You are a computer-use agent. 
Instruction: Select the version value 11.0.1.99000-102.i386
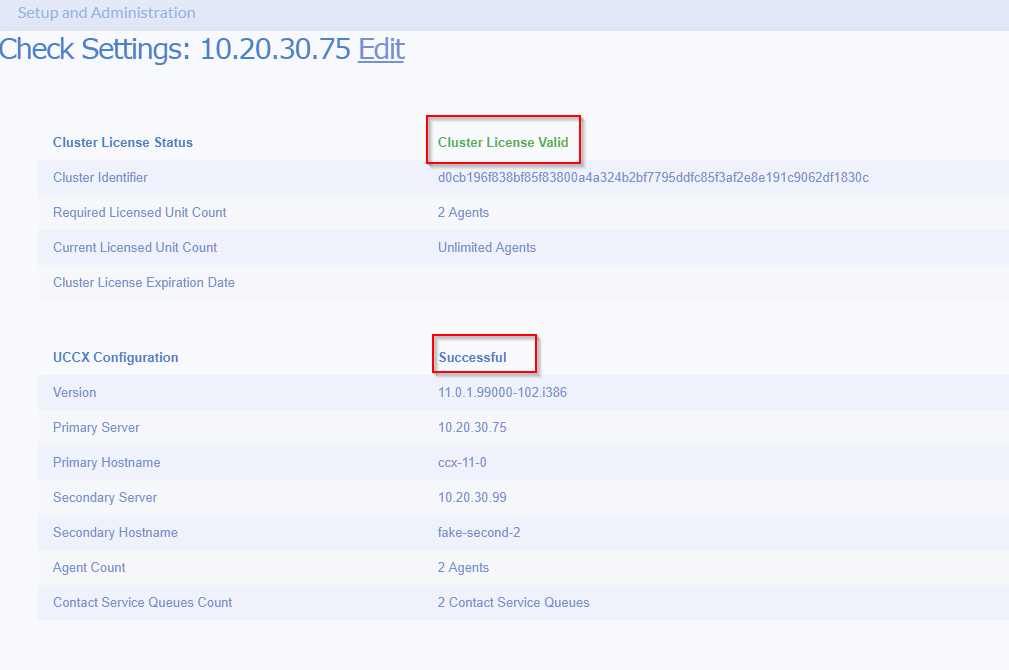(x=503, y=393)
